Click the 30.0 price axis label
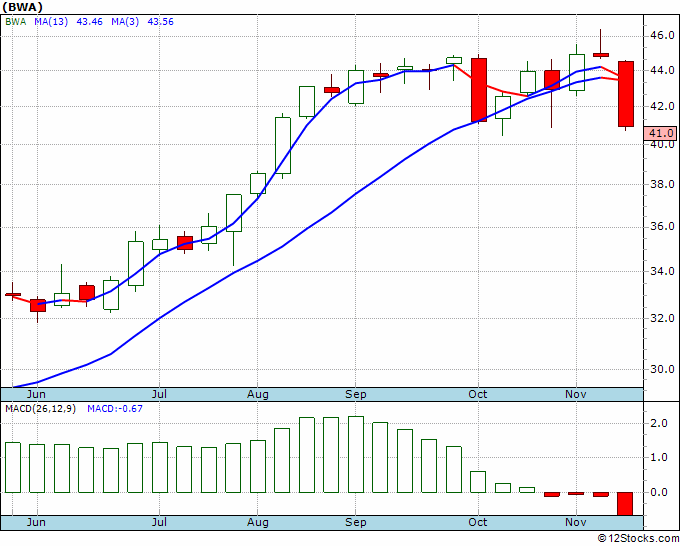Screen dimensions: 680x546 (663, 369)
